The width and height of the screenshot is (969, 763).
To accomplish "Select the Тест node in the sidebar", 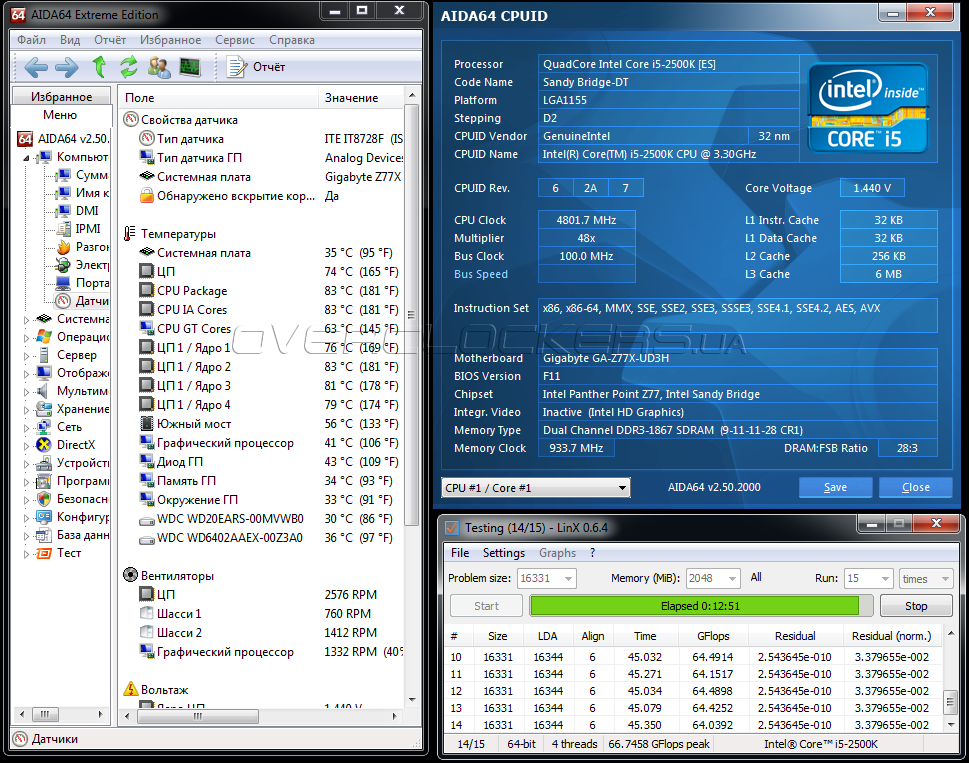I will pyautogui.click(x=69, y=553).
